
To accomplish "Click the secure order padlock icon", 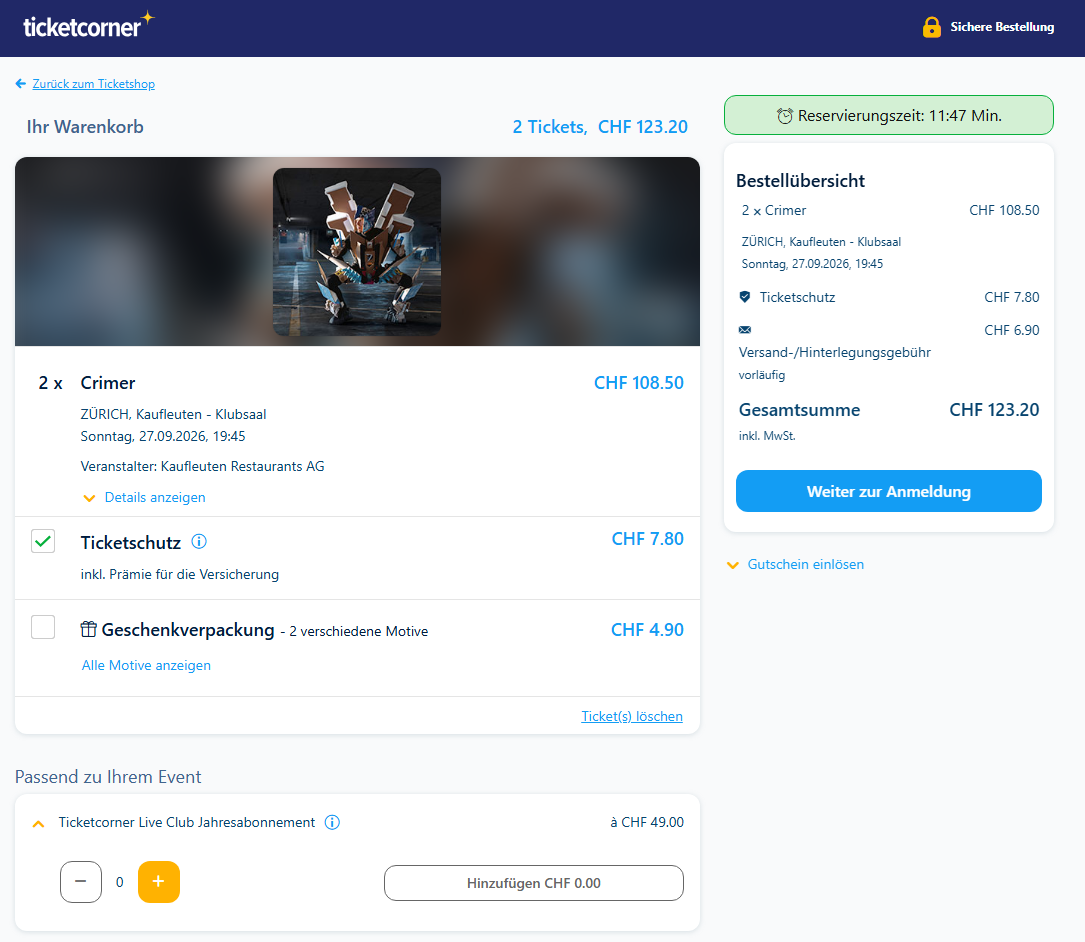I will pos(932,27).
